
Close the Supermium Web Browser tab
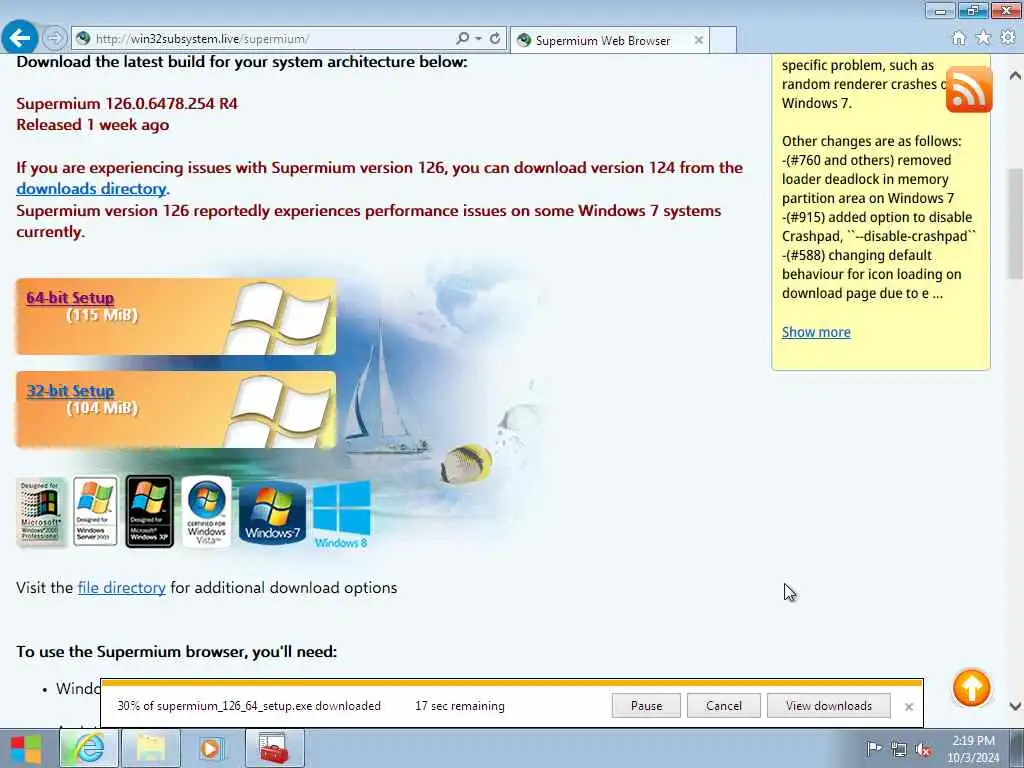pyautogui.click(x=698, y=40)
